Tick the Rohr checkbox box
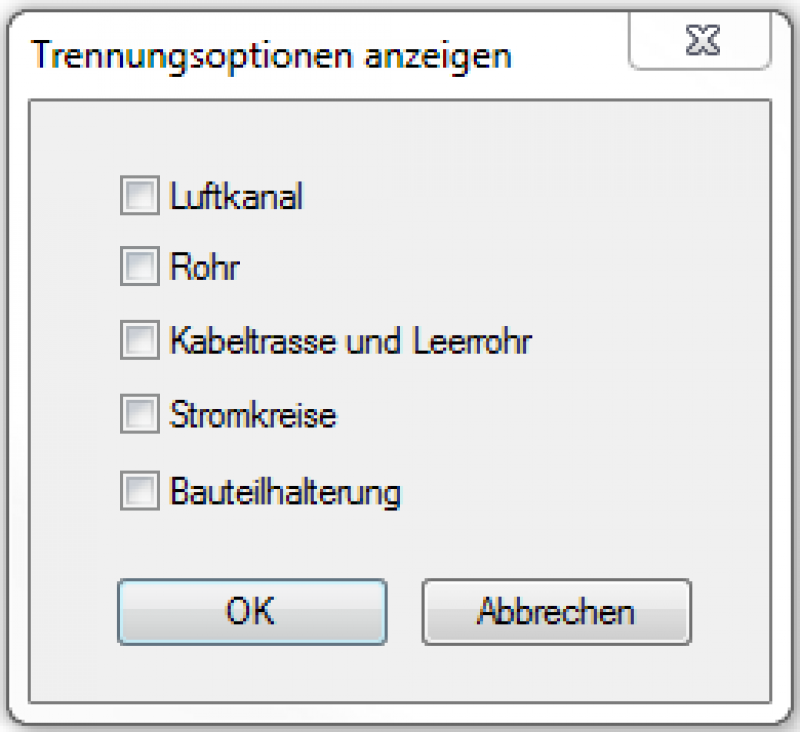 tap(139, 267)
